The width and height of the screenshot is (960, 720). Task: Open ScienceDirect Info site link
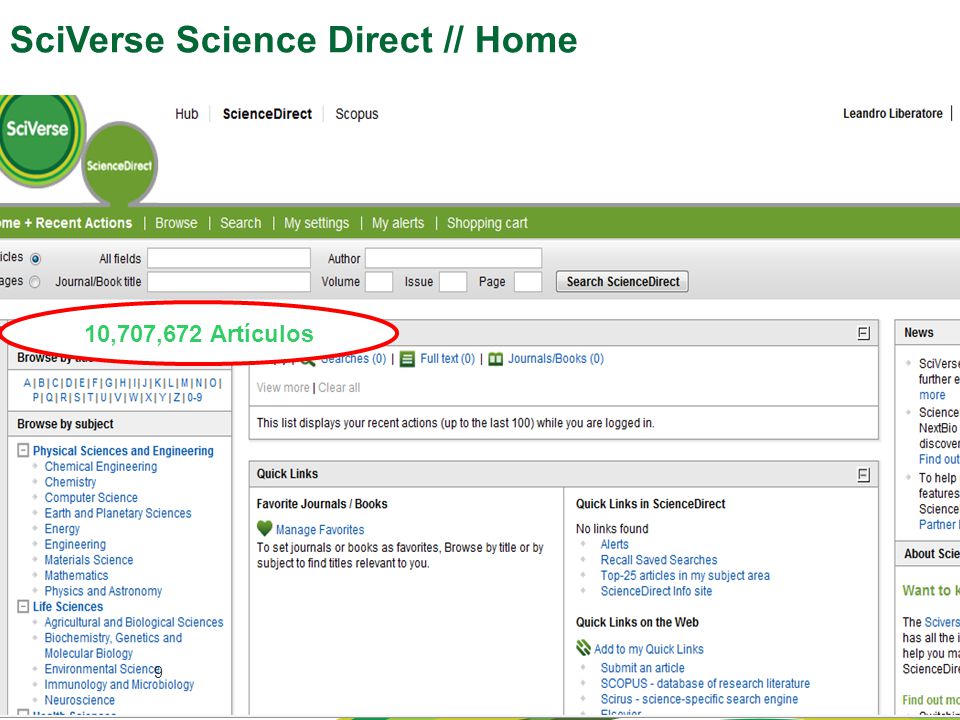(656, 591)
